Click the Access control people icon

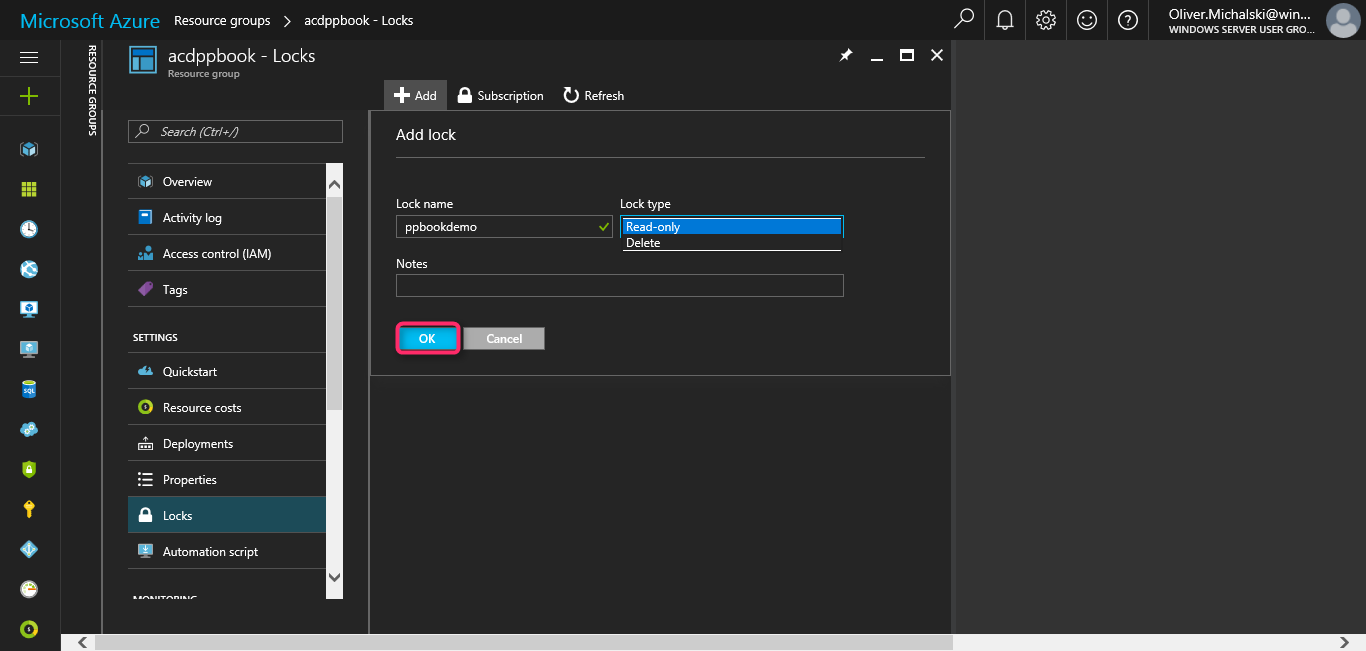(145, 254)
